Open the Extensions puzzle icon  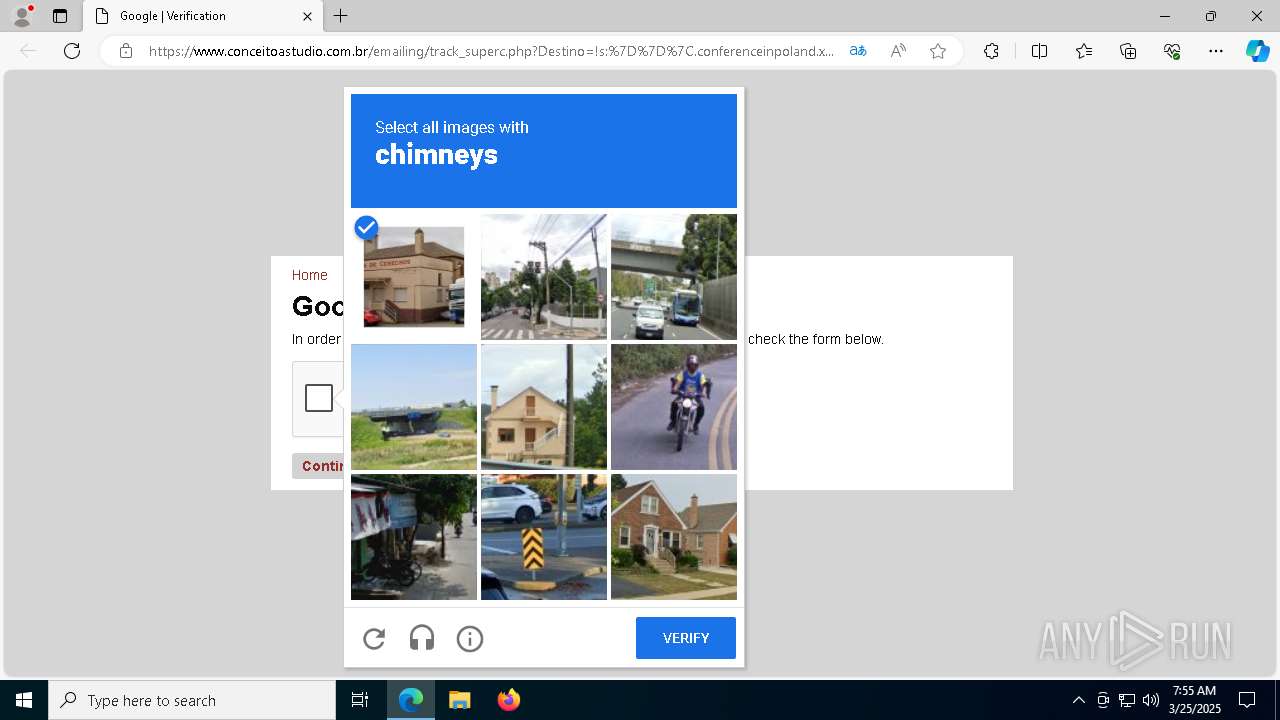pos(991,51)
